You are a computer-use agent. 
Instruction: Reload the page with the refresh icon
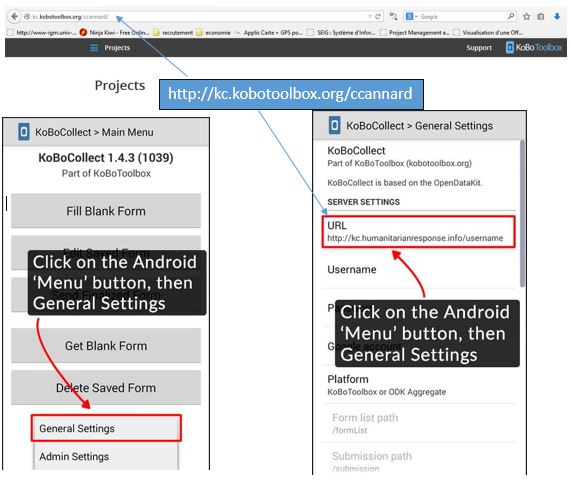click(x=378, y=16)
